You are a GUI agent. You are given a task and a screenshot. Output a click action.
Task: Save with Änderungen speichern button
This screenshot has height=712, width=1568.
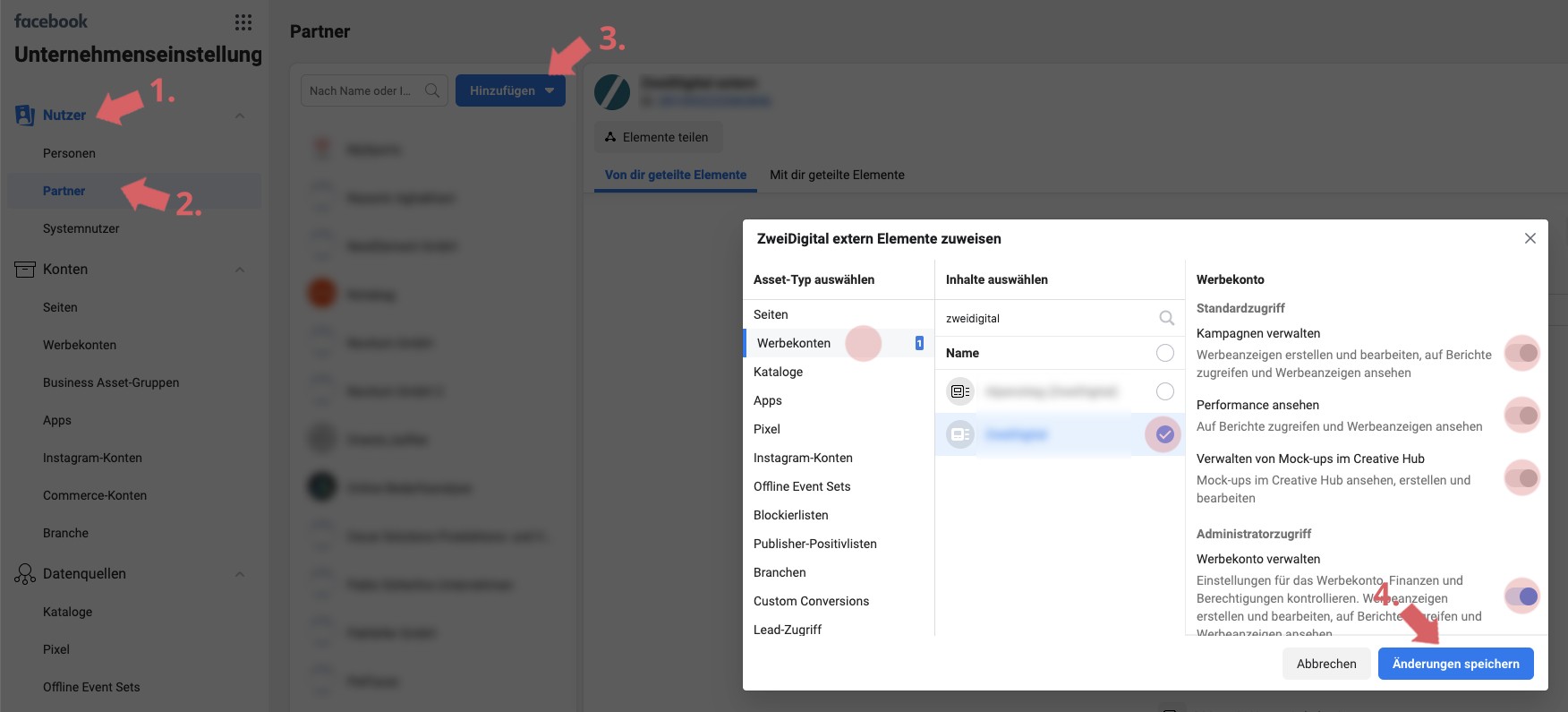point(1455,664)
